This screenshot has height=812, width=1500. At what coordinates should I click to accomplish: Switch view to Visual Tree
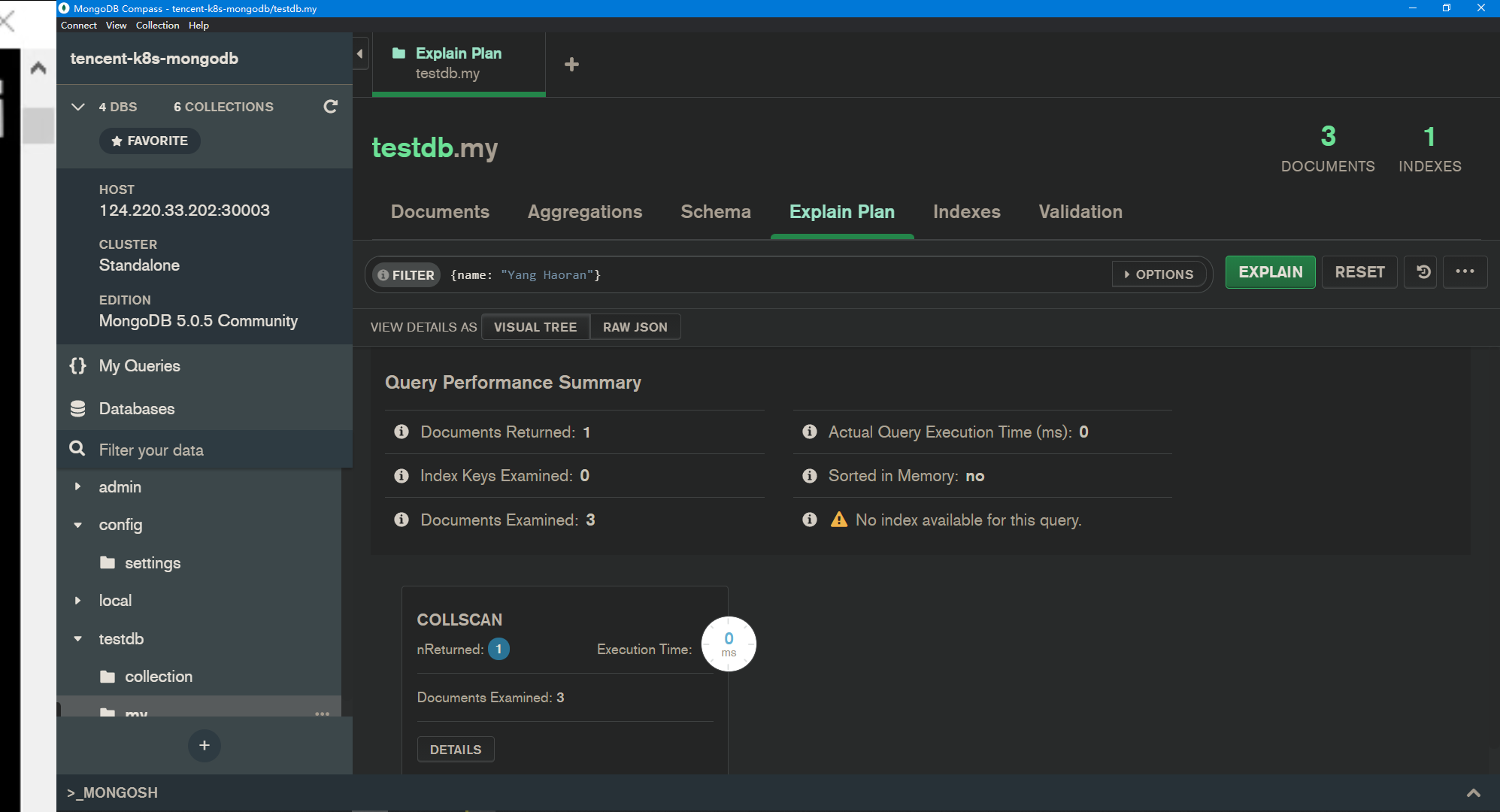tap(535, 327)
